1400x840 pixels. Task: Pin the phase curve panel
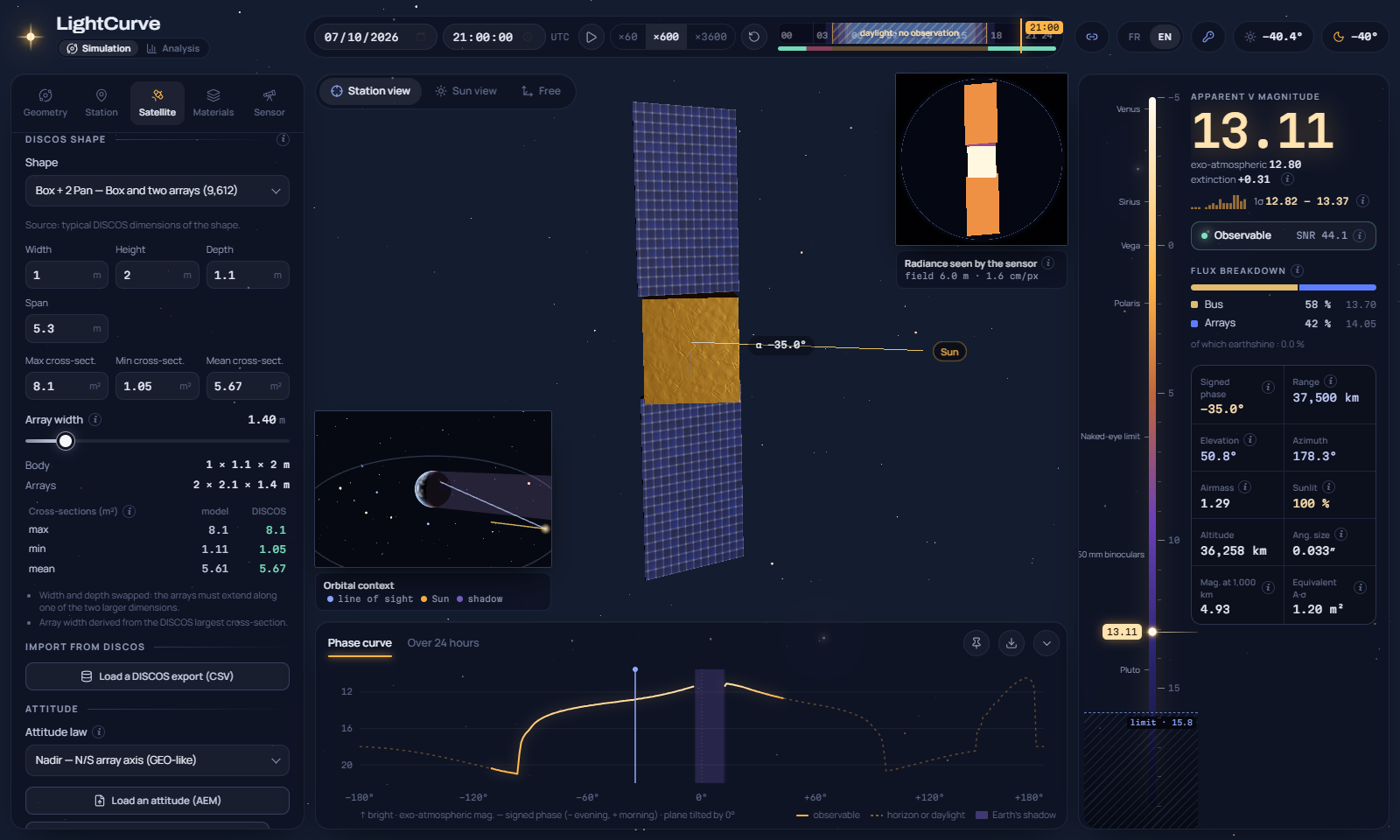976,643
